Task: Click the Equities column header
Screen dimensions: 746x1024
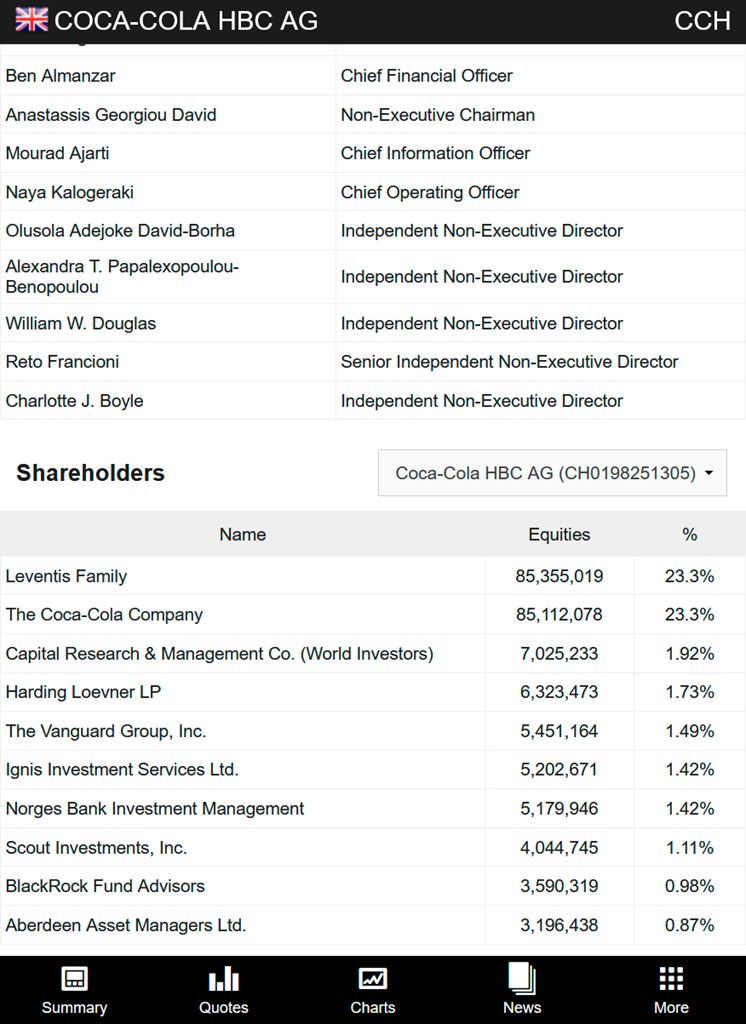Action: pyautogui.click(x=559, y=535)
